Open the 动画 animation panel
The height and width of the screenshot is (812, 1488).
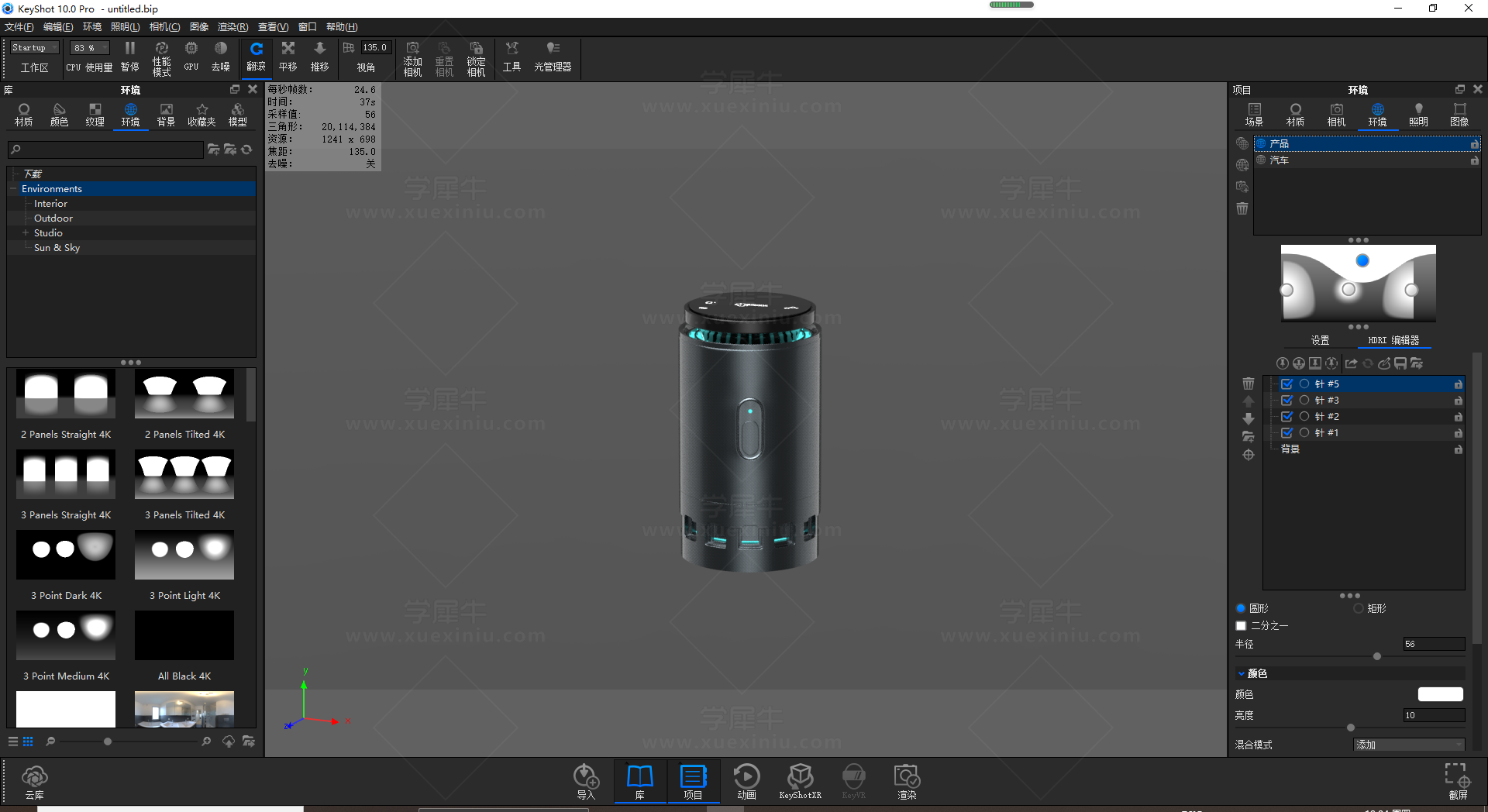746,782
